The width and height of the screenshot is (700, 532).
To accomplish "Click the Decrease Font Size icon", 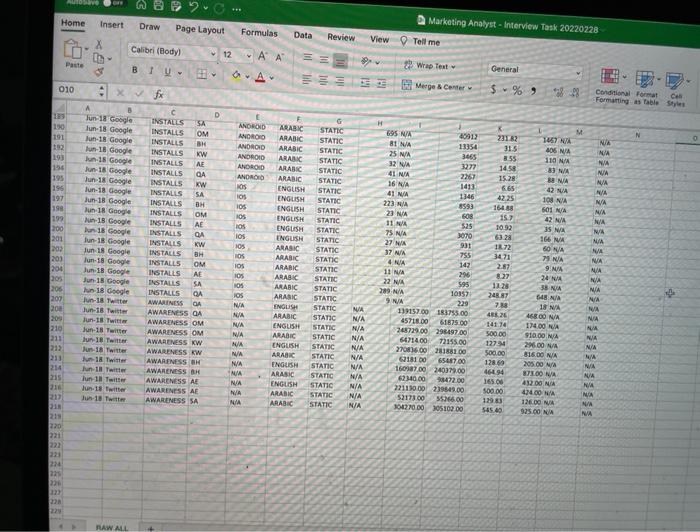I will pos(279,57).
